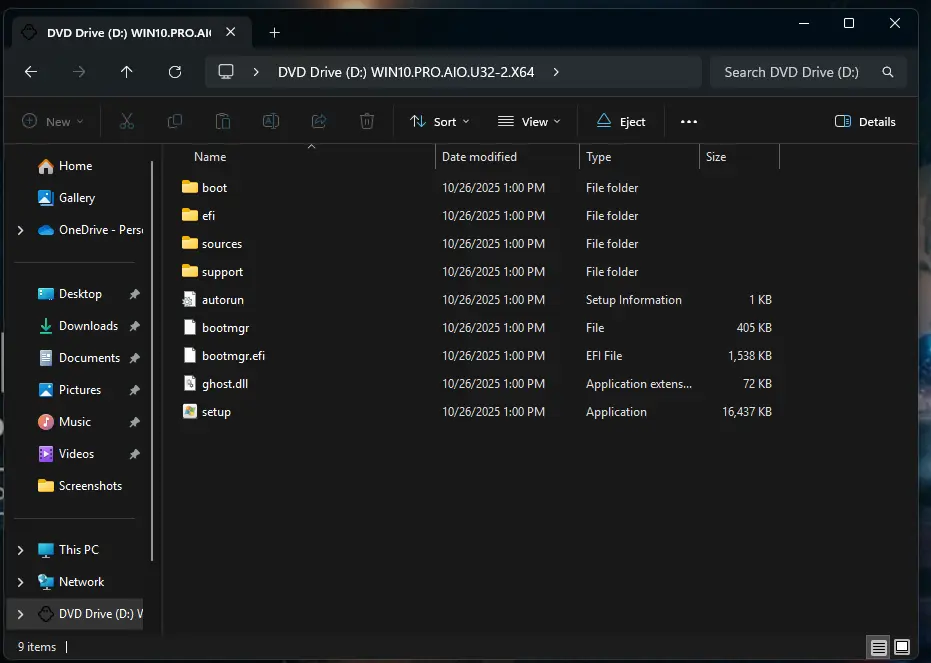
Task: Click the pin icon next to Documents
Action: 135,358
